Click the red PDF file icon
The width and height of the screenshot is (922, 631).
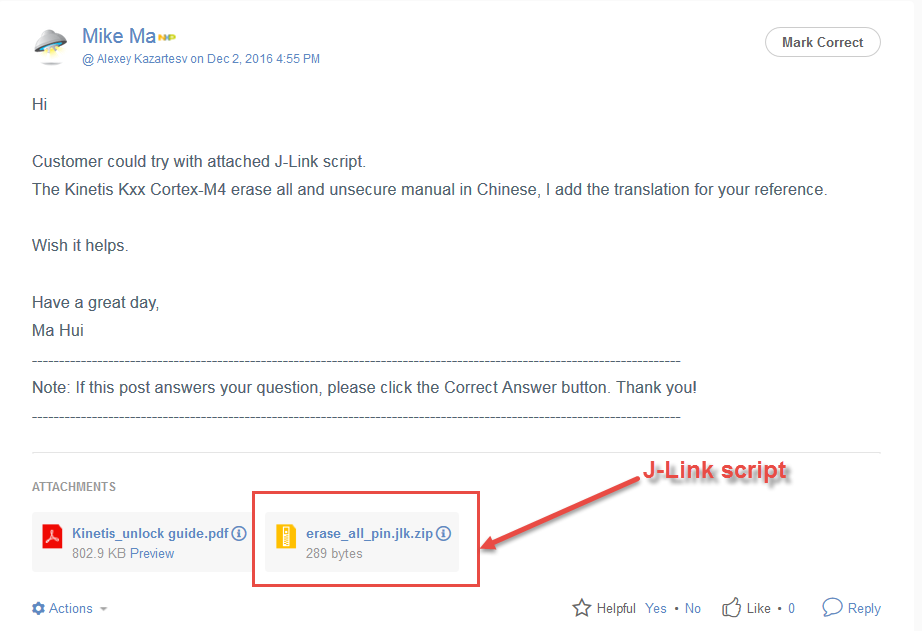[52, 538]
